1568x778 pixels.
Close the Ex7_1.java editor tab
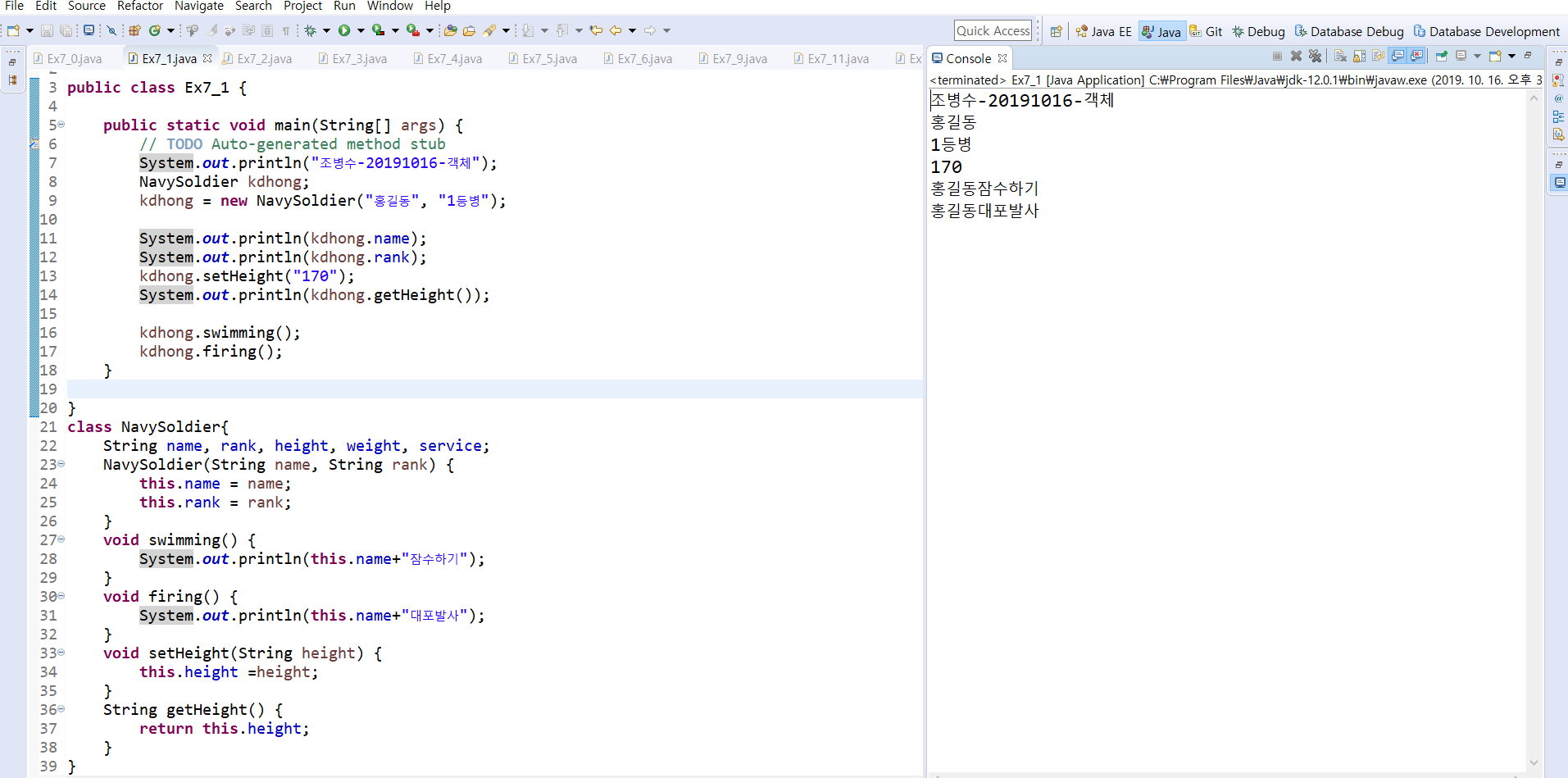tap(207, 58)
